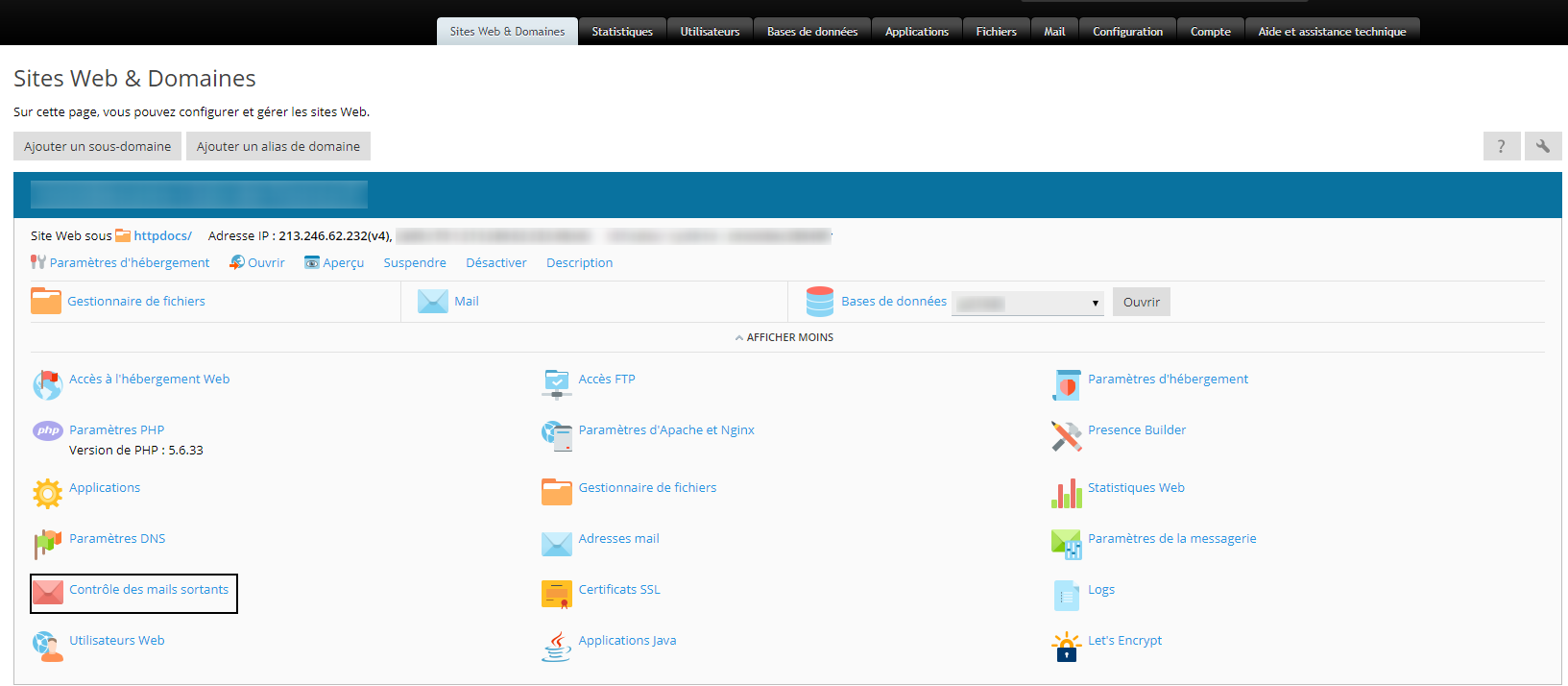The width and height of the screenshot is (1568, 686).
Task: Open the Apache et Nginx settings icon
Action: (557, 436)
